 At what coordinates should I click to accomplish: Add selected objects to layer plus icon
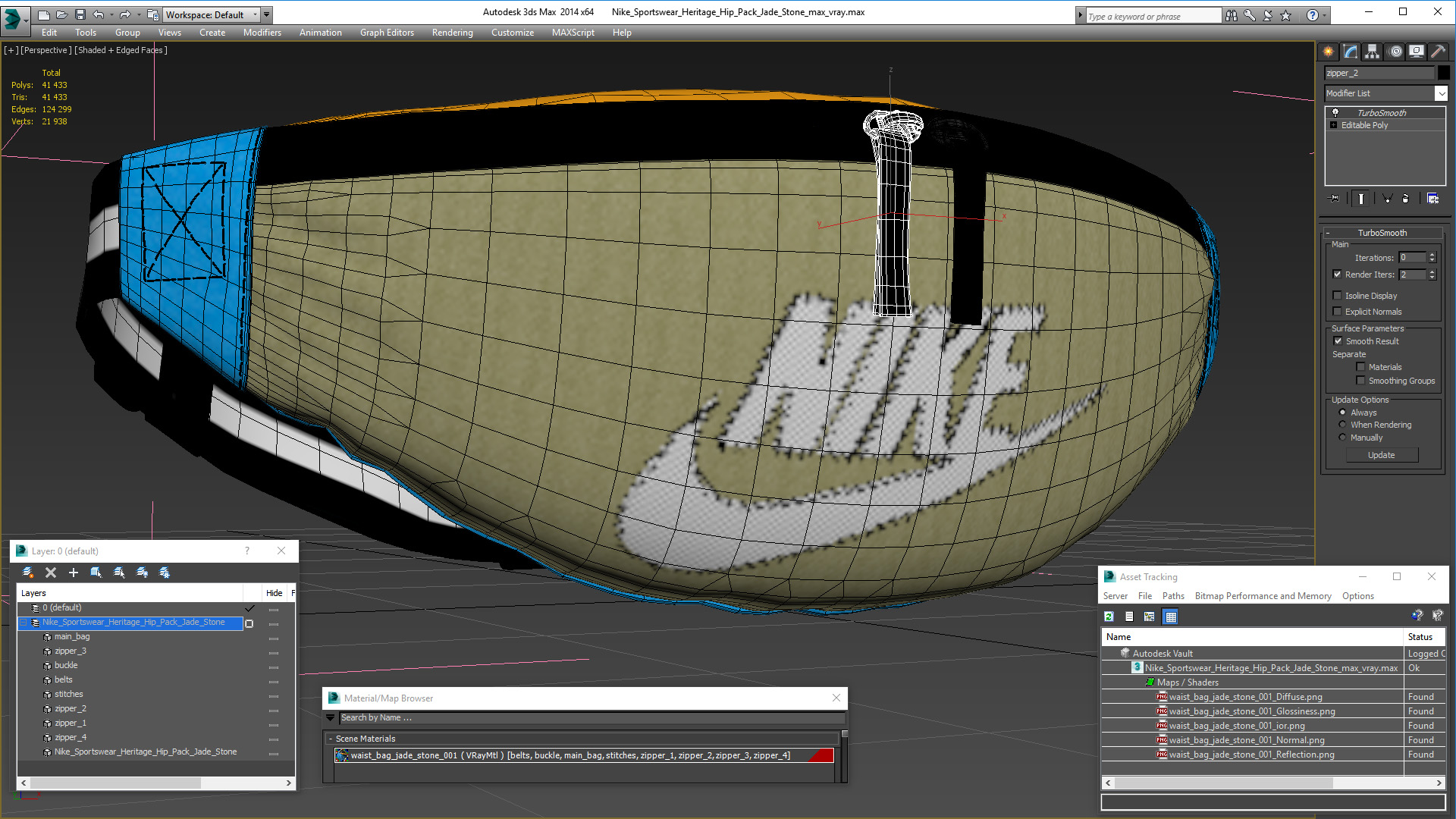74,573
